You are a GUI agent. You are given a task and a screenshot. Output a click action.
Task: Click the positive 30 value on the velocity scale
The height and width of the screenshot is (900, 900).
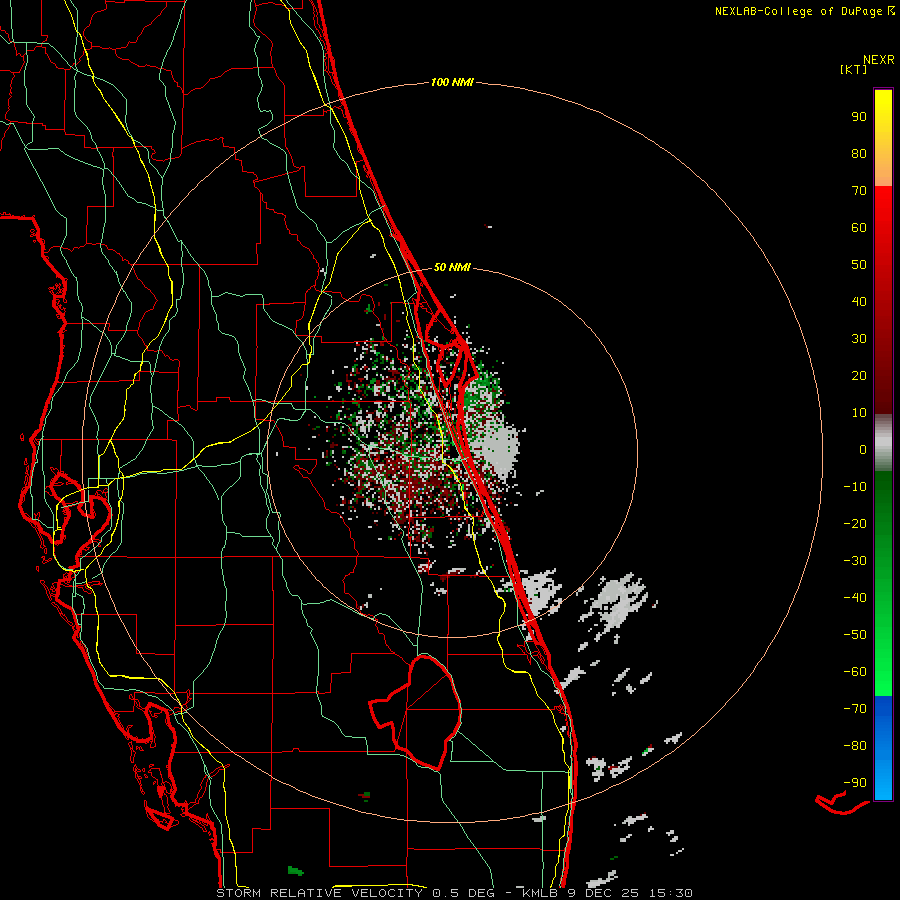tap(859, 339)
